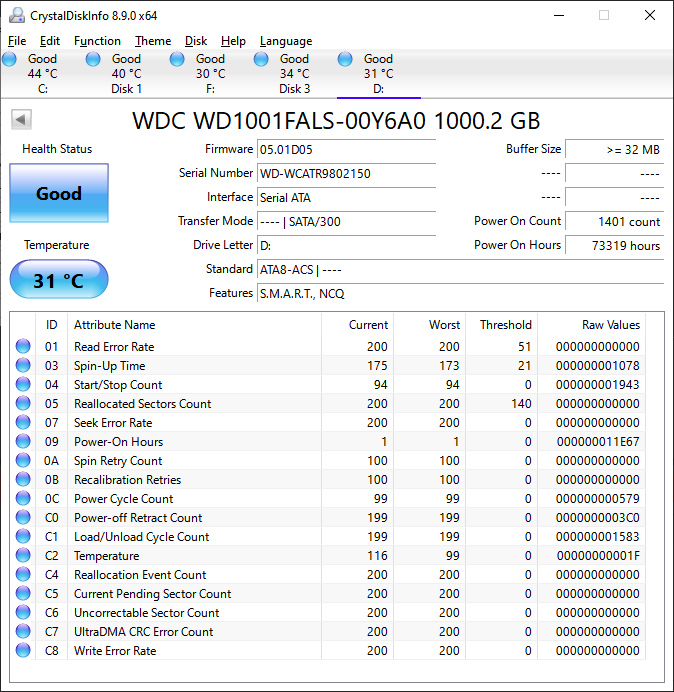Click the CrystalDiskInfo app icon in title bar
The image size is (674, 692).
click(17, 15)
